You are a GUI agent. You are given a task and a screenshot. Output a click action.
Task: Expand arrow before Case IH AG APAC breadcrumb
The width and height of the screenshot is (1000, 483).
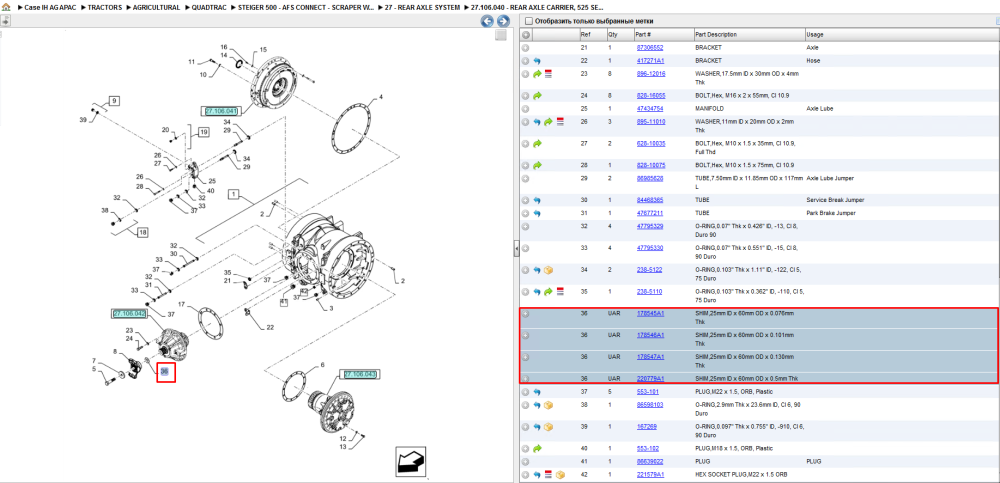(19, 7)
